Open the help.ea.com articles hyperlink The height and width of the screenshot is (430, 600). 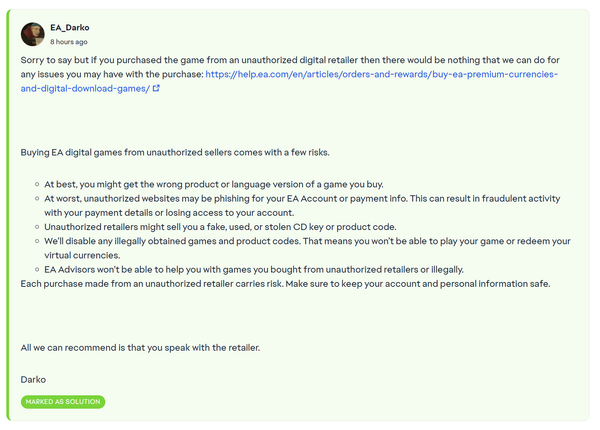pyautogui.click(x=382, y=74)
